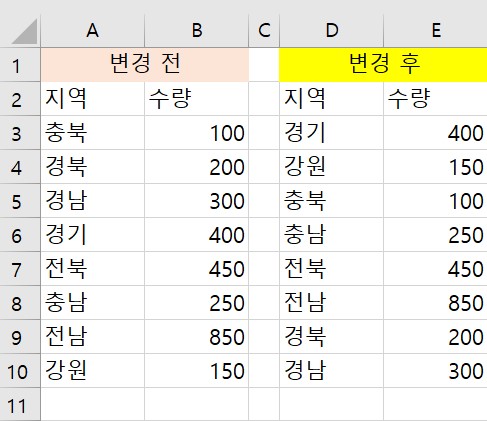Screen dimensions: 487x421
Task: Select cell A5 with 경남
Action: tap(93, 201)
